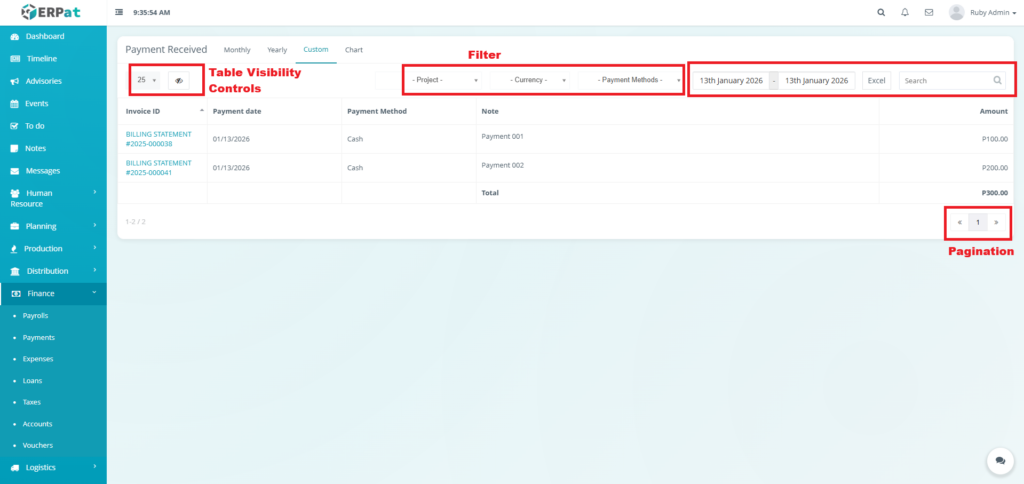This screenshot has width=1024, height=484.
Task: Open the Currency filter dropdown
Action: 535,80
